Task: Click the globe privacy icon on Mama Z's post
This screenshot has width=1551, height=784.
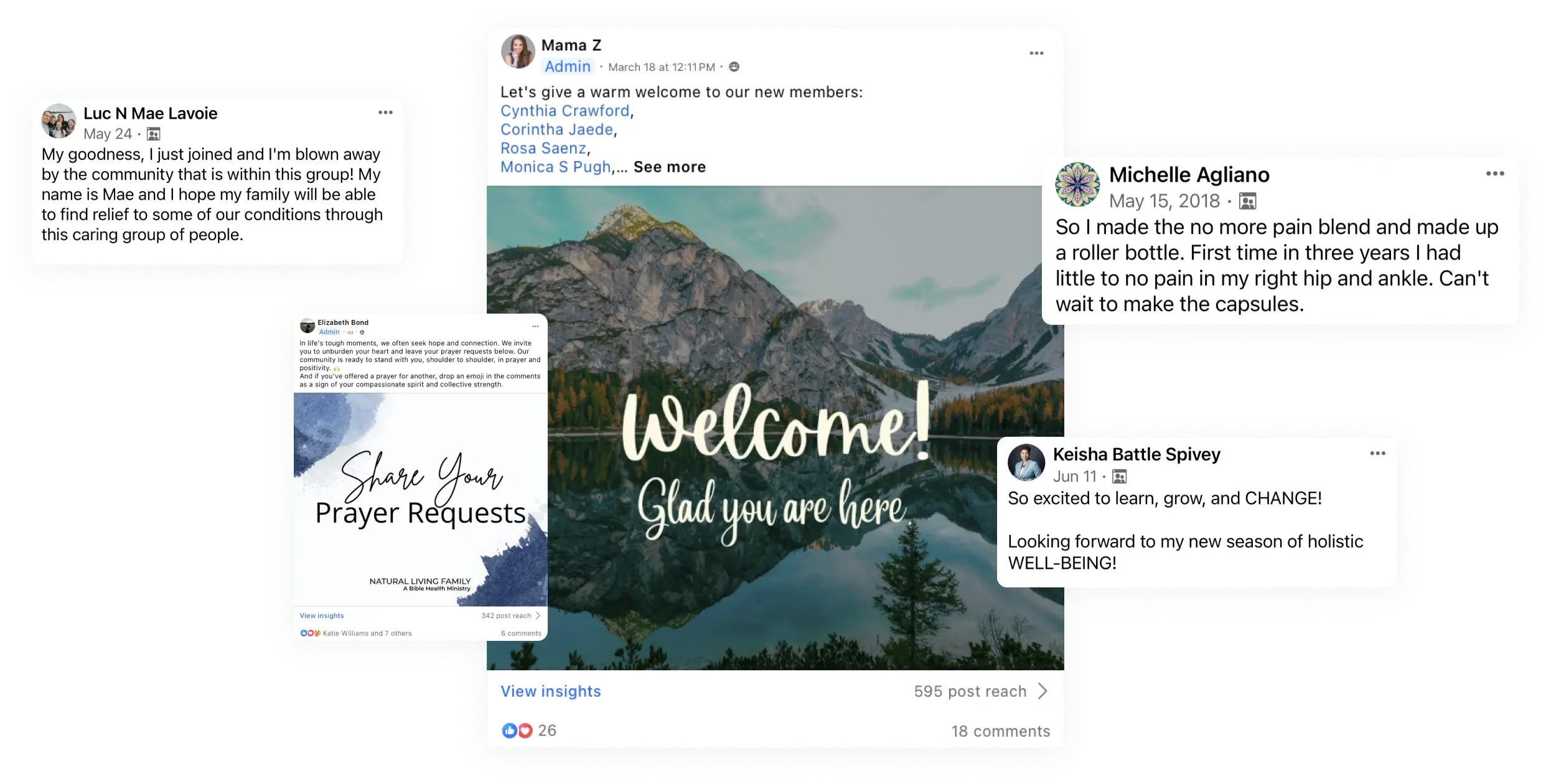Action: coord(734,67)
